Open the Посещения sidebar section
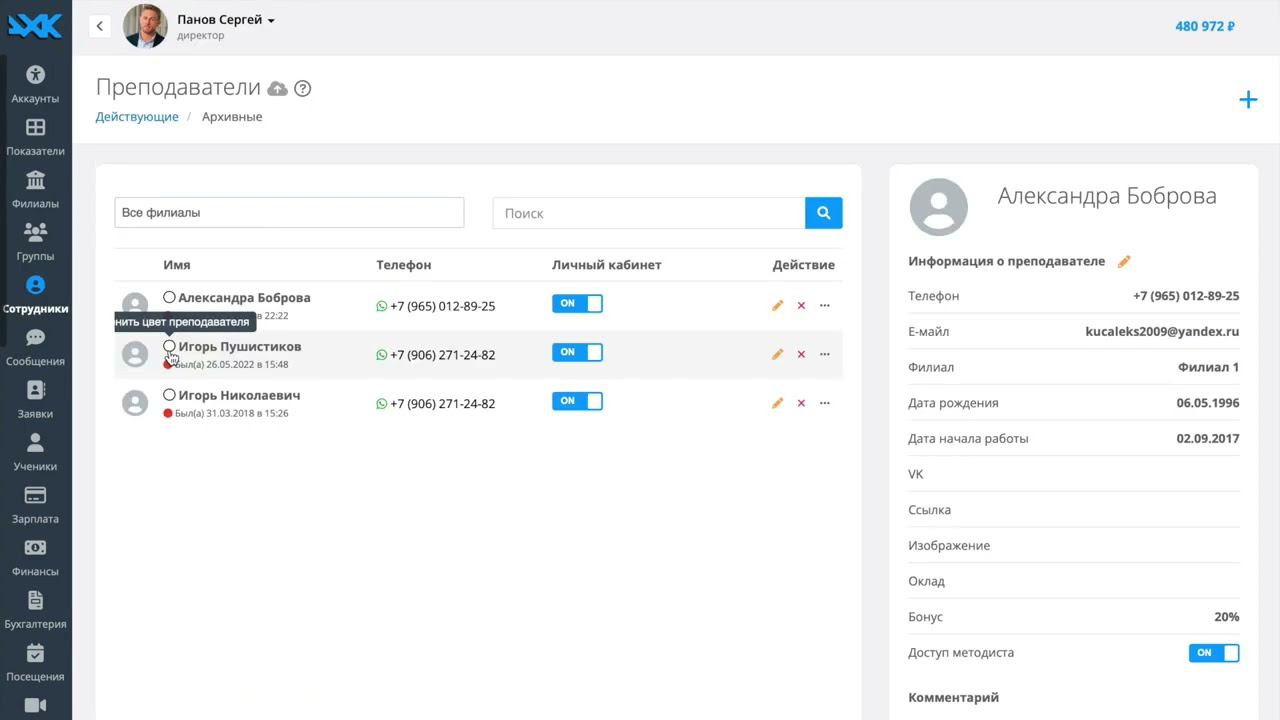The height and width of the screenshot is (720, 1280). (x=35, y=662)
